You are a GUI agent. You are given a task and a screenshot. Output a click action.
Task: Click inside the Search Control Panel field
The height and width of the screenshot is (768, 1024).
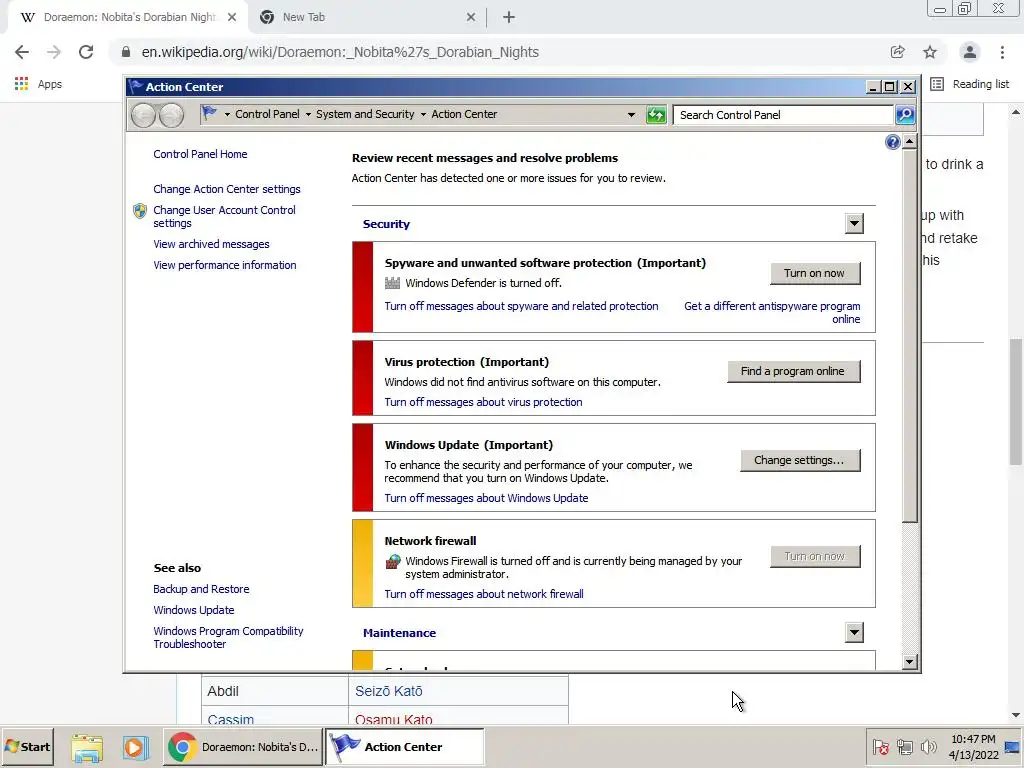click(784, 115)
